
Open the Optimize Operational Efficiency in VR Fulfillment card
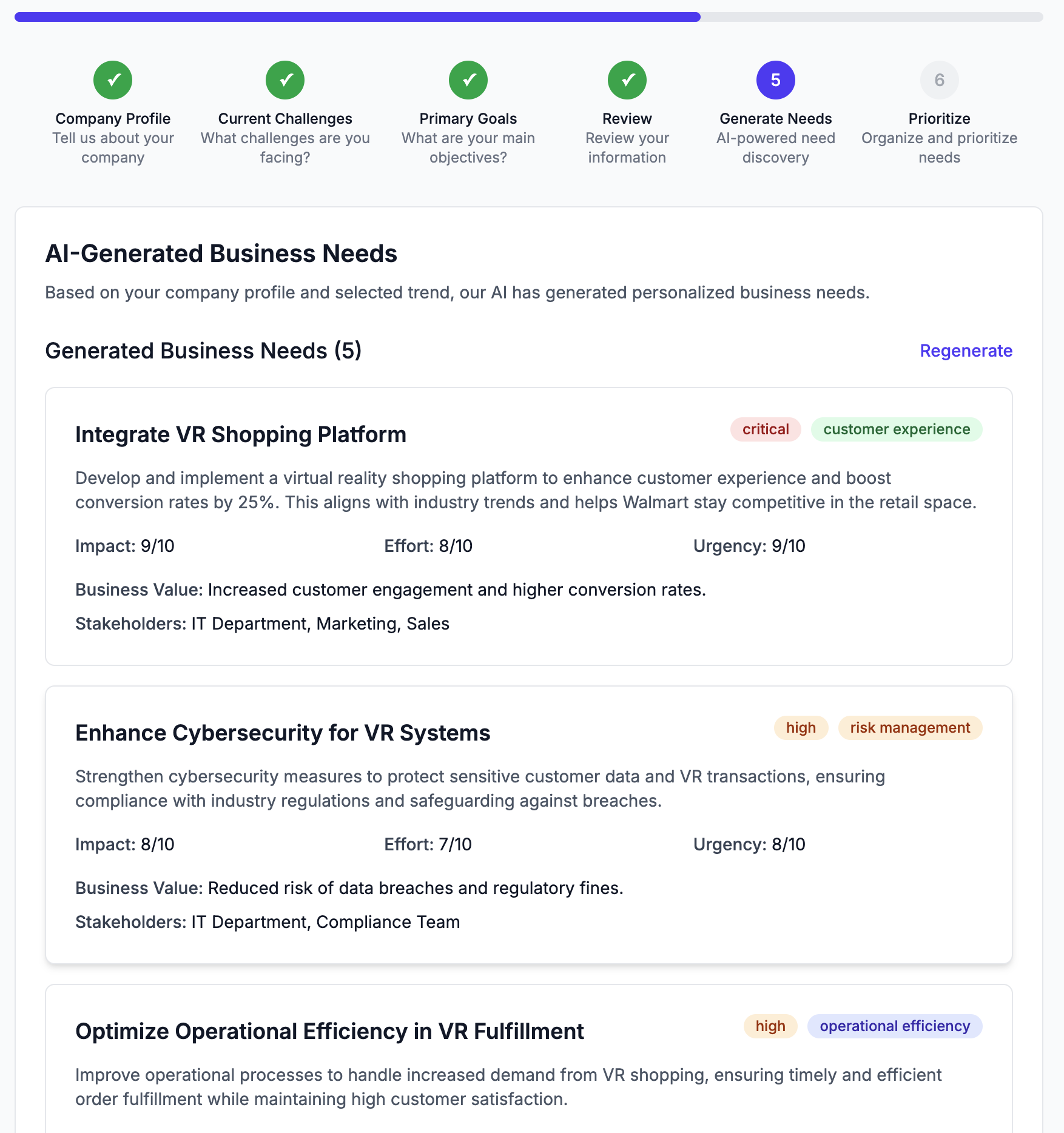(329, 1031)
